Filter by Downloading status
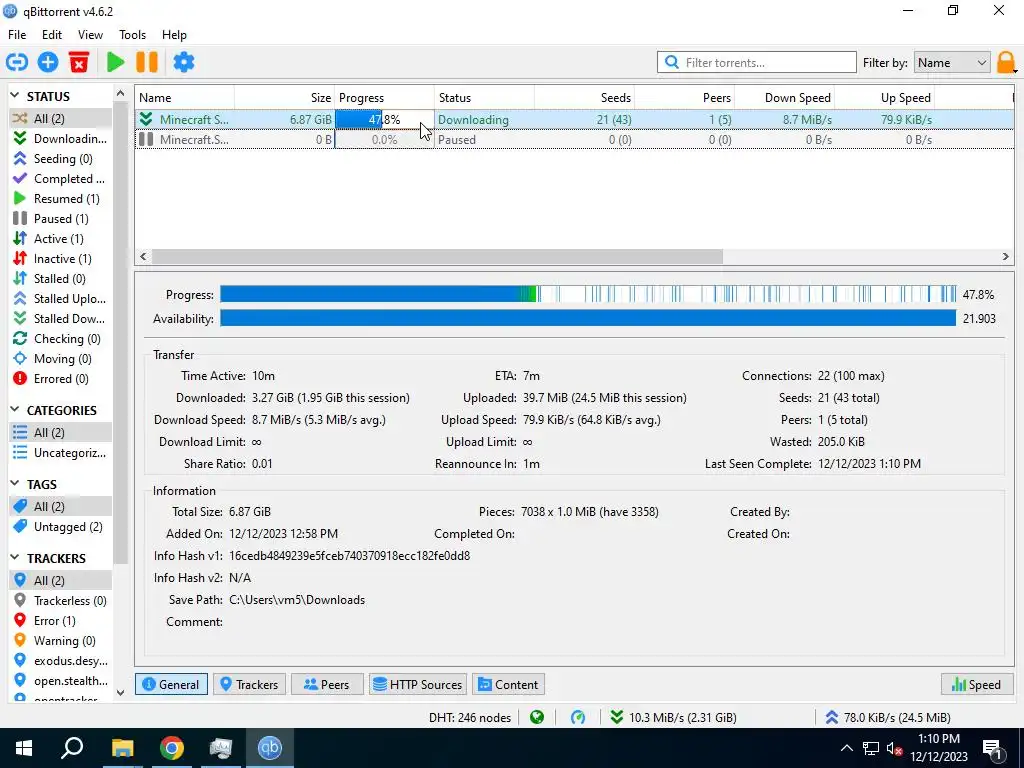Viewport: 1024px width, 768px height. [x=60, y=138]
